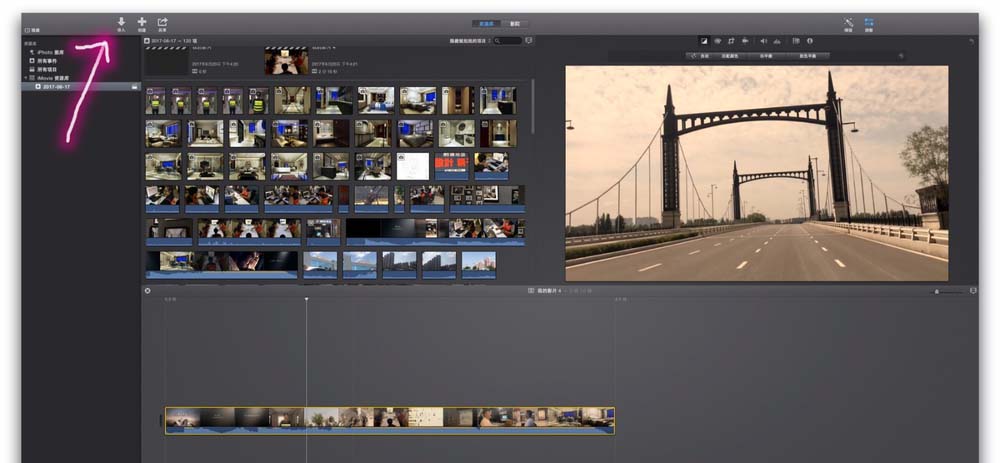Screen dimensions: 1000x463
Task: Open the hide rejected clips filter dropdown
Action: coord(471,41)
